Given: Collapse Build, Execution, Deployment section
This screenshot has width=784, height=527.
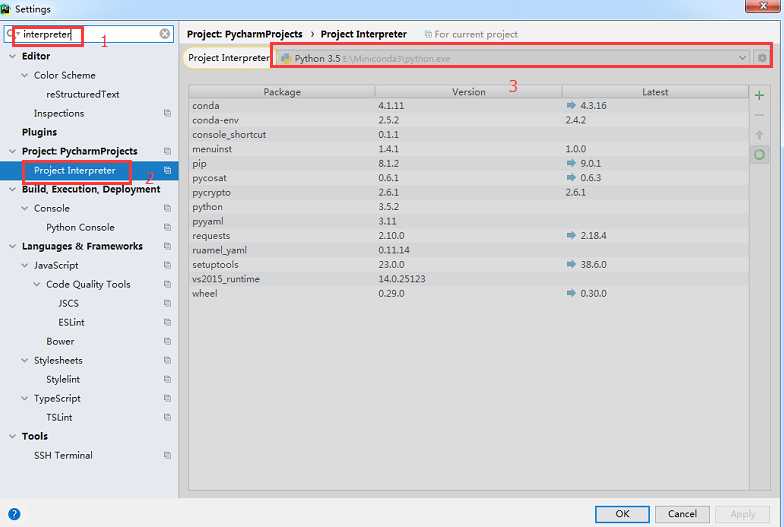Looking at the screenshot, I should point(12,189).
